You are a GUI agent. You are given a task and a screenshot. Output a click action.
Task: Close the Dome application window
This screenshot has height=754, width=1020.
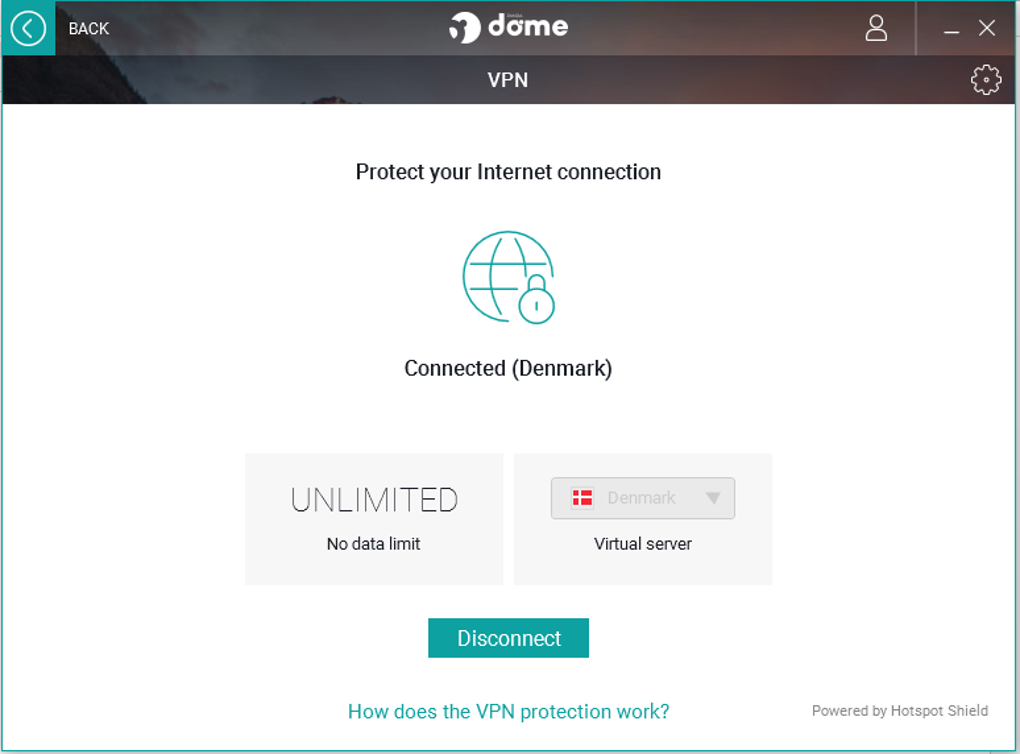[x=987, y=28]
